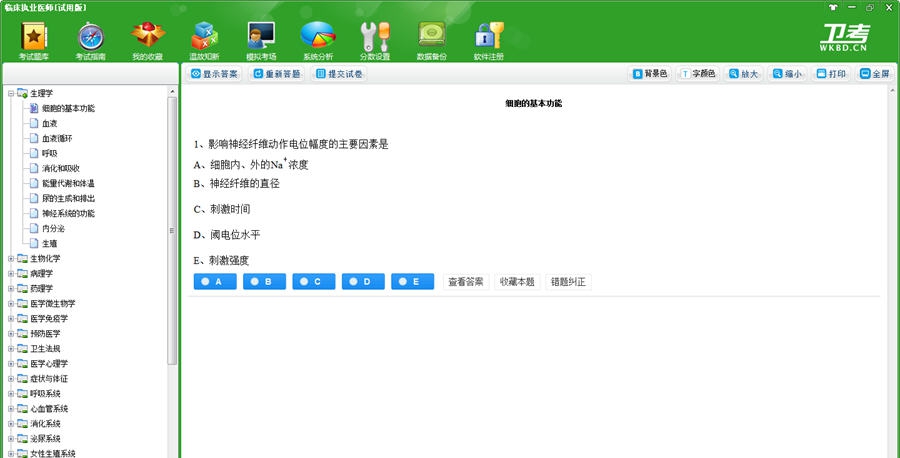This screenshot has width=900, height=458.
Task: Expand the 预防医学 tree node
Action: point(11,333)
